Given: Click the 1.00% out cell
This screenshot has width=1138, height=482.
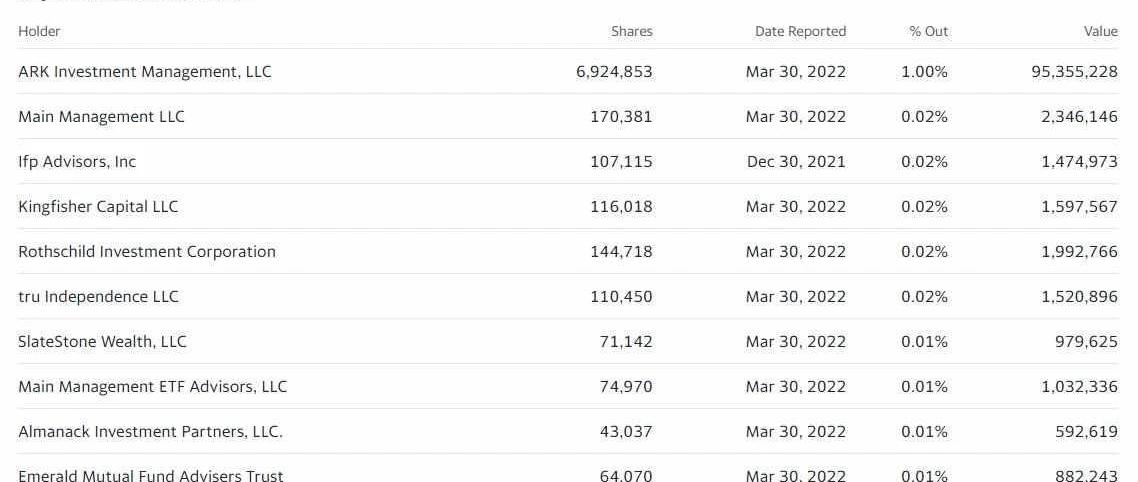Looking at the screenshot, I should point(925,72).
